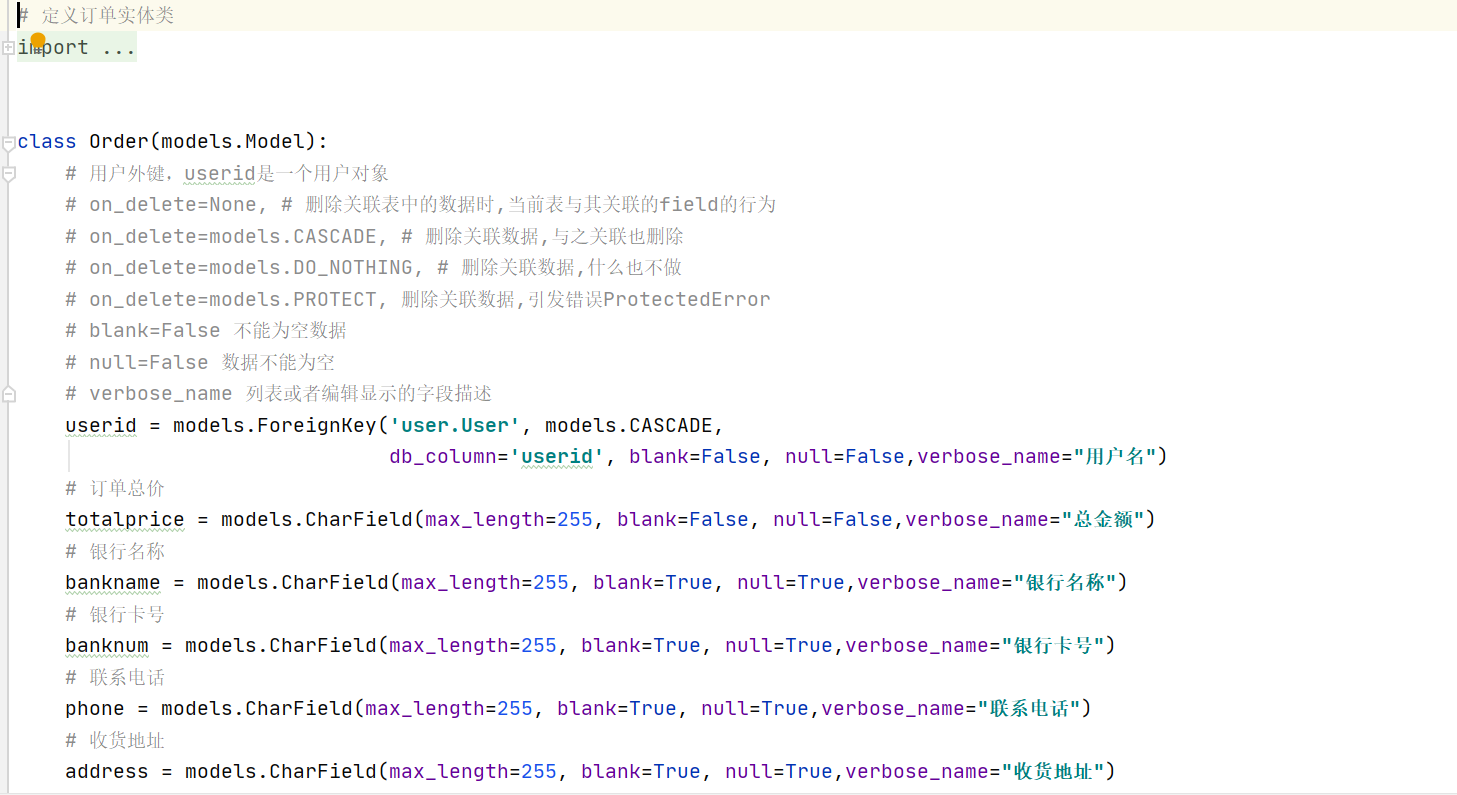This screenshot has height=795, width=1457.
Task: Click the "db_column" parameter
Action: [443, 457]
